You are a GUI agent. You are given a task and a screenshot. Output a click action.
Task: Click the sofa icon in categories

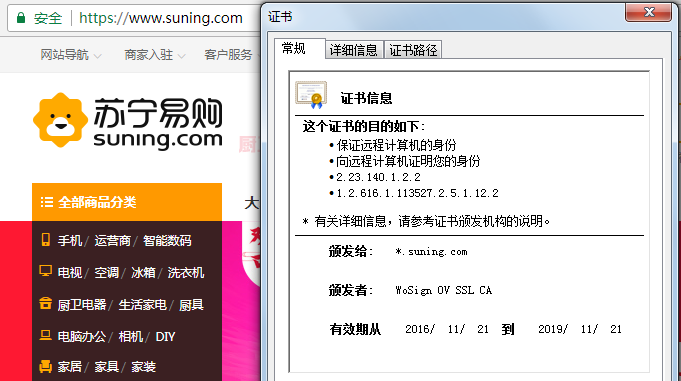(x=45, y=366)
